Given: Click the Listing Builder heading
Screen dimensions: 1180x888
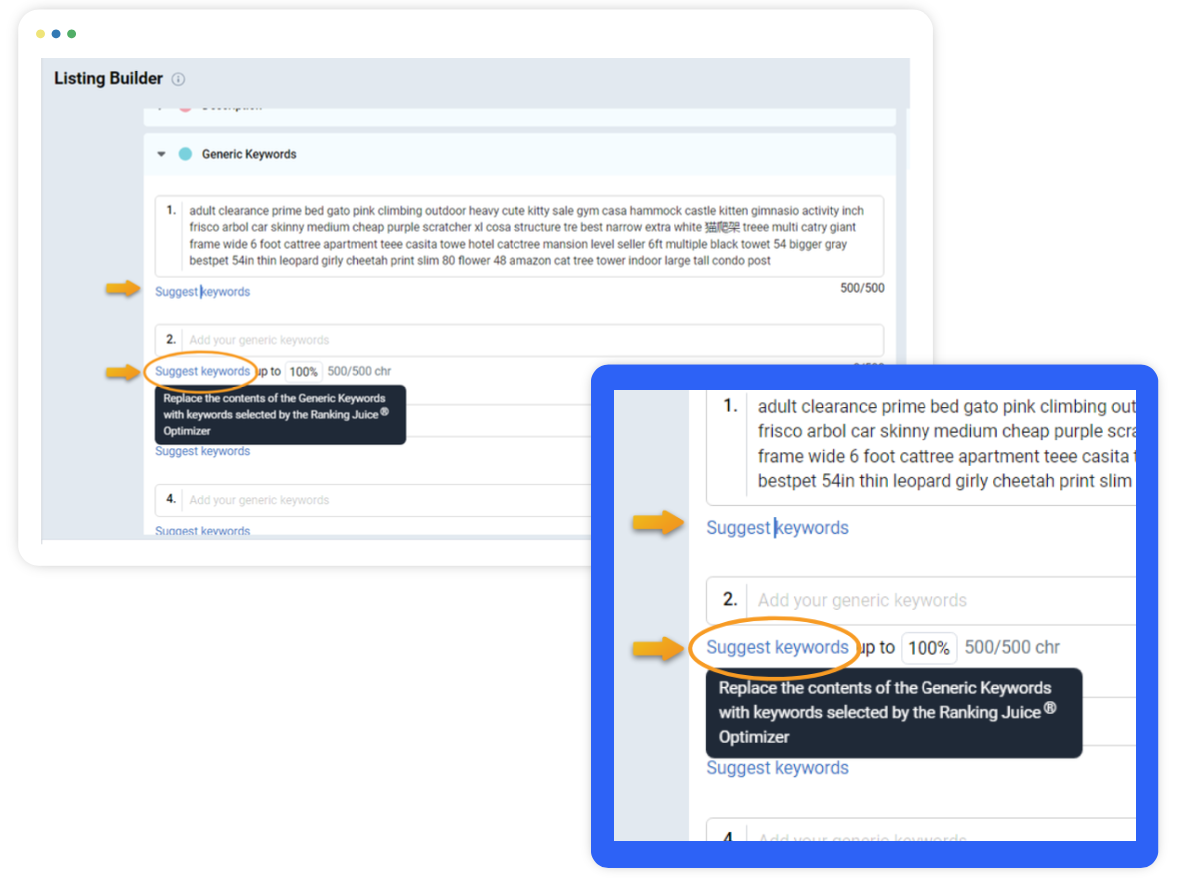Looking at the screenshot, I should click(108, 78).
